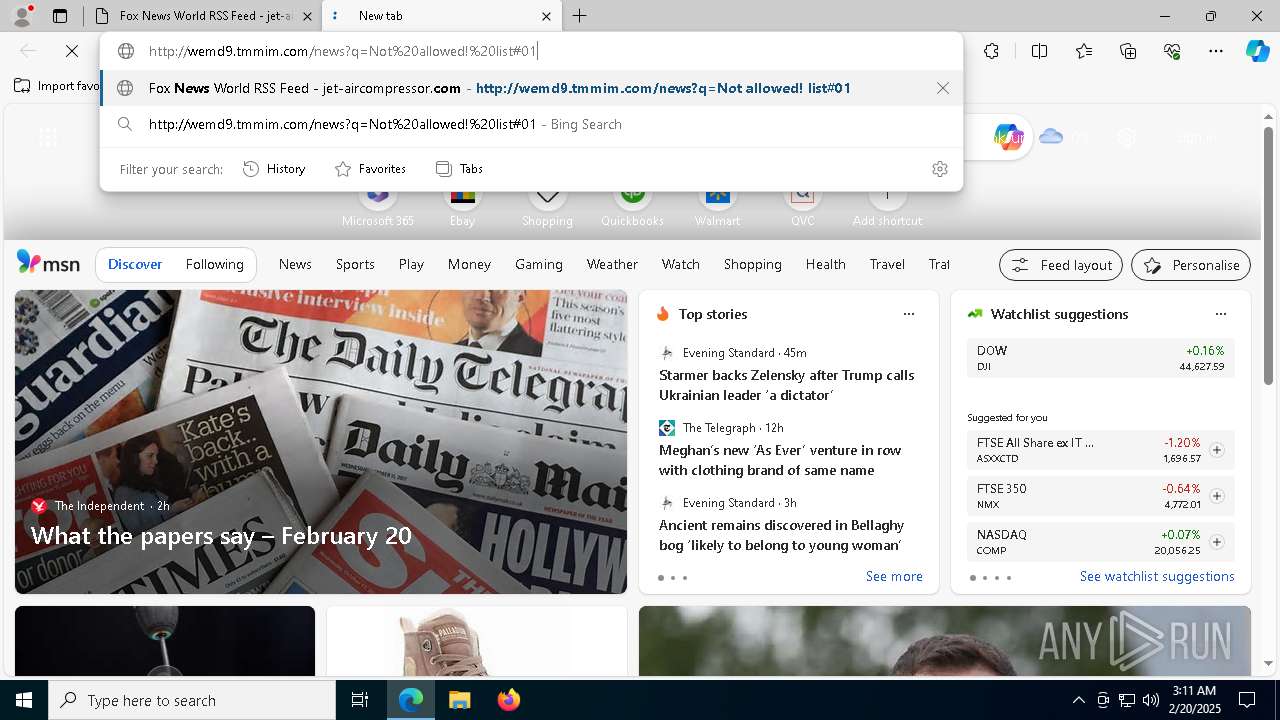The image size is (1280, 720).
Task: Filter search by Favorites
Action: pos(370,169)
